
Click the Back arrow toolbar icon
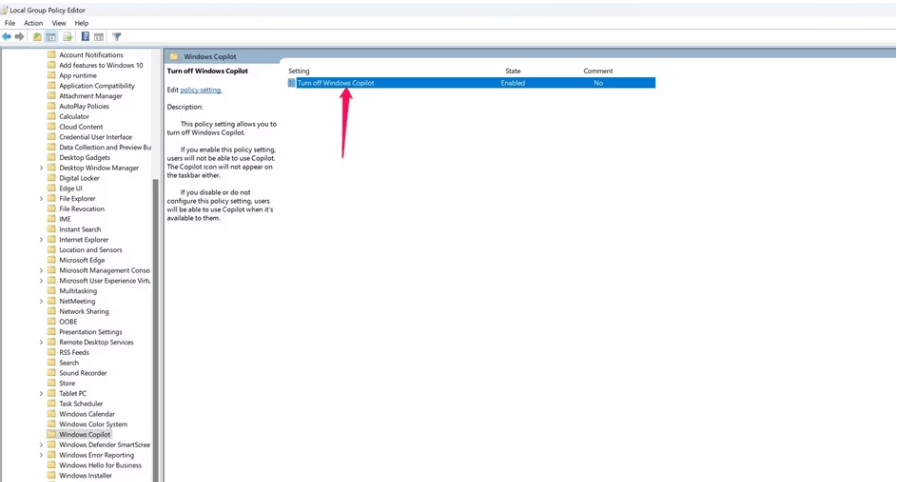click(7, 37)
